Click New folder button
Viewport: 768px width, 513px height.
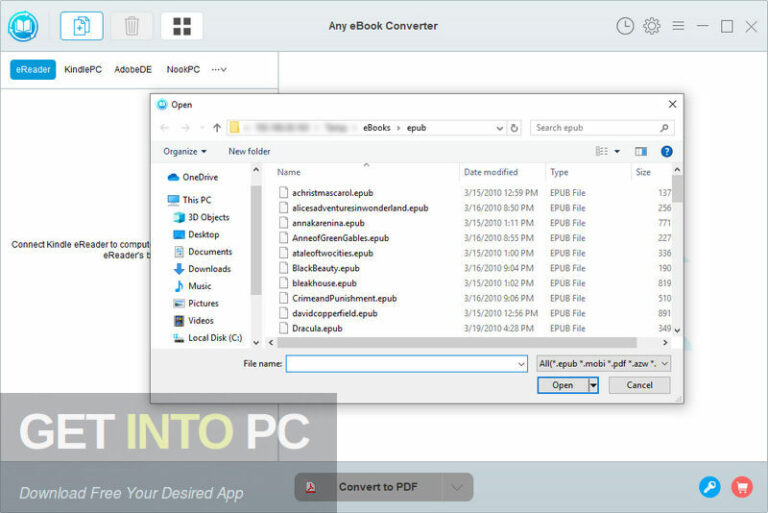[x=249, y=151]
